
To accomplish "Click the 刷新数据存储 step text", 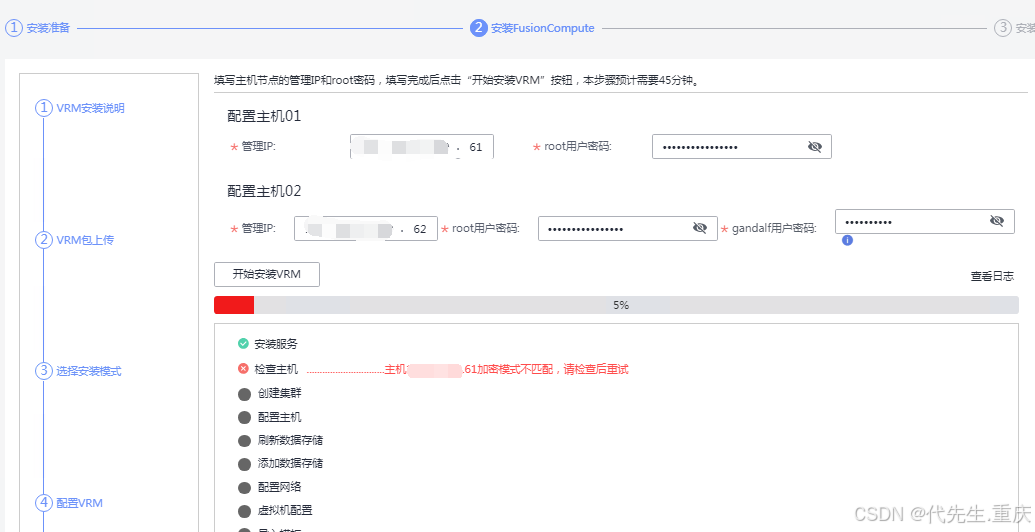I will 290,440.
